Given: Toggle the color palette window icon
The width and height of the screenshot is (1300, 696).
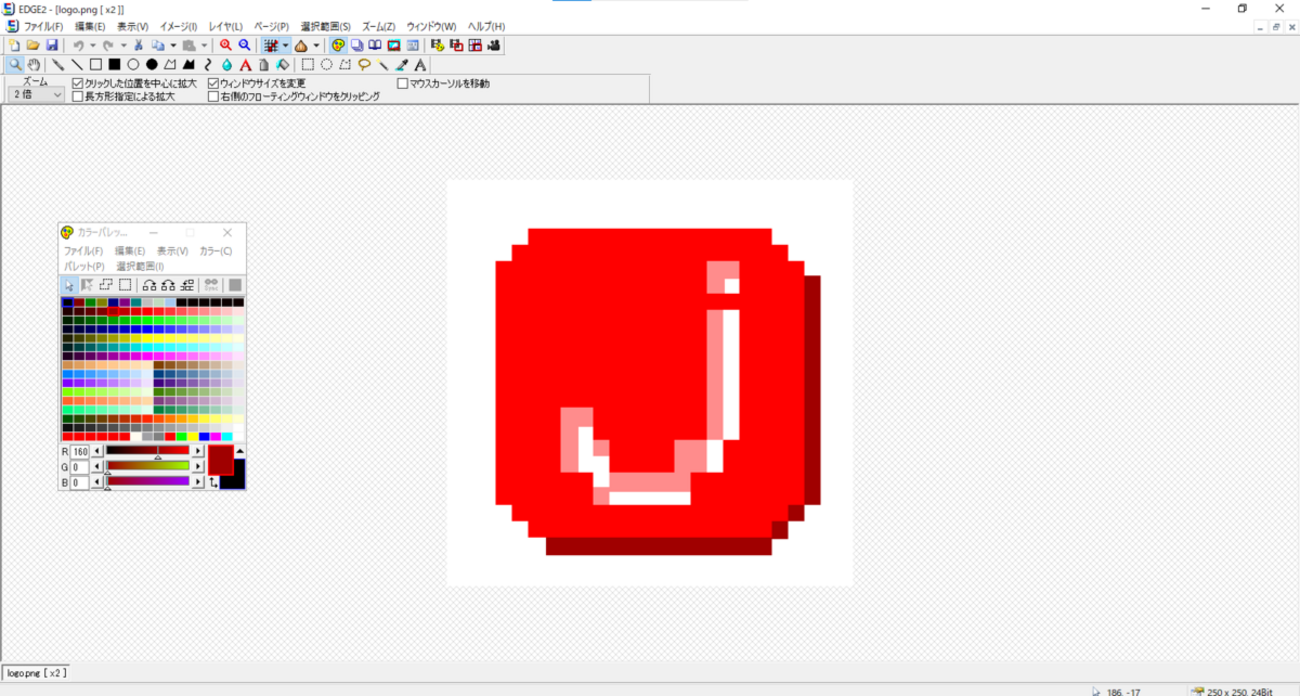Looking at the screenshot, I should pos(338,45).
